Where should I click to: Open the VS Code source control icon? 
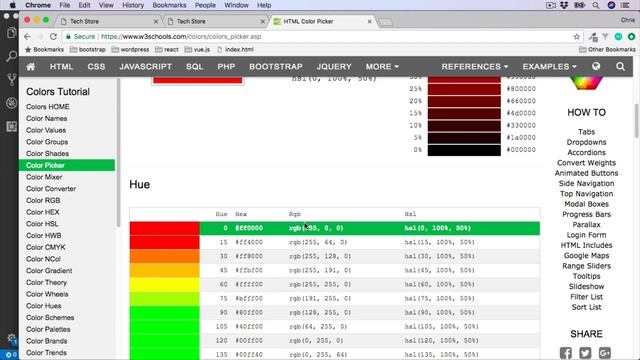pyautogui.click(x=11, y=79)
